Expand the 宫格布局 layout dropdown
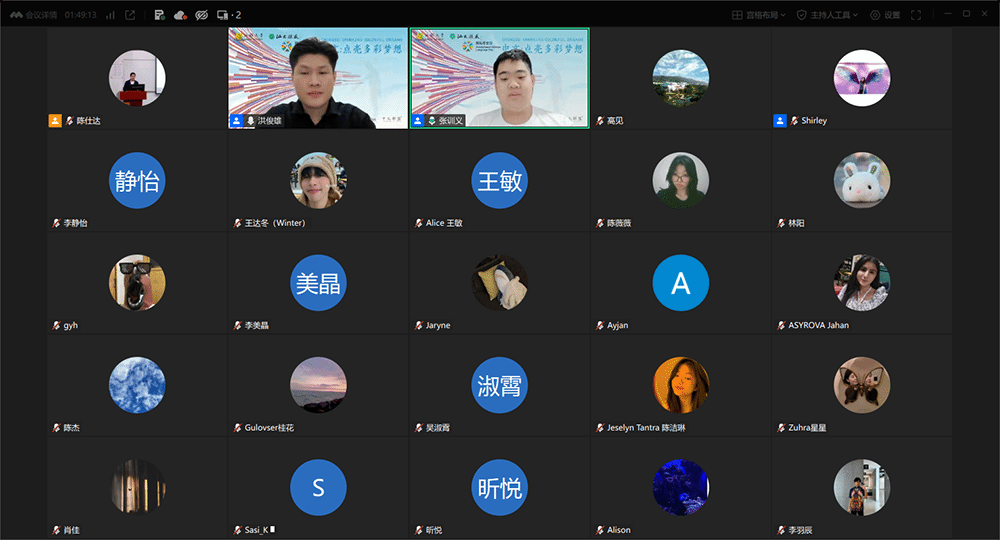Viewport: 1000px width, 540px height. pyautogui.click(x=759, y=15)
